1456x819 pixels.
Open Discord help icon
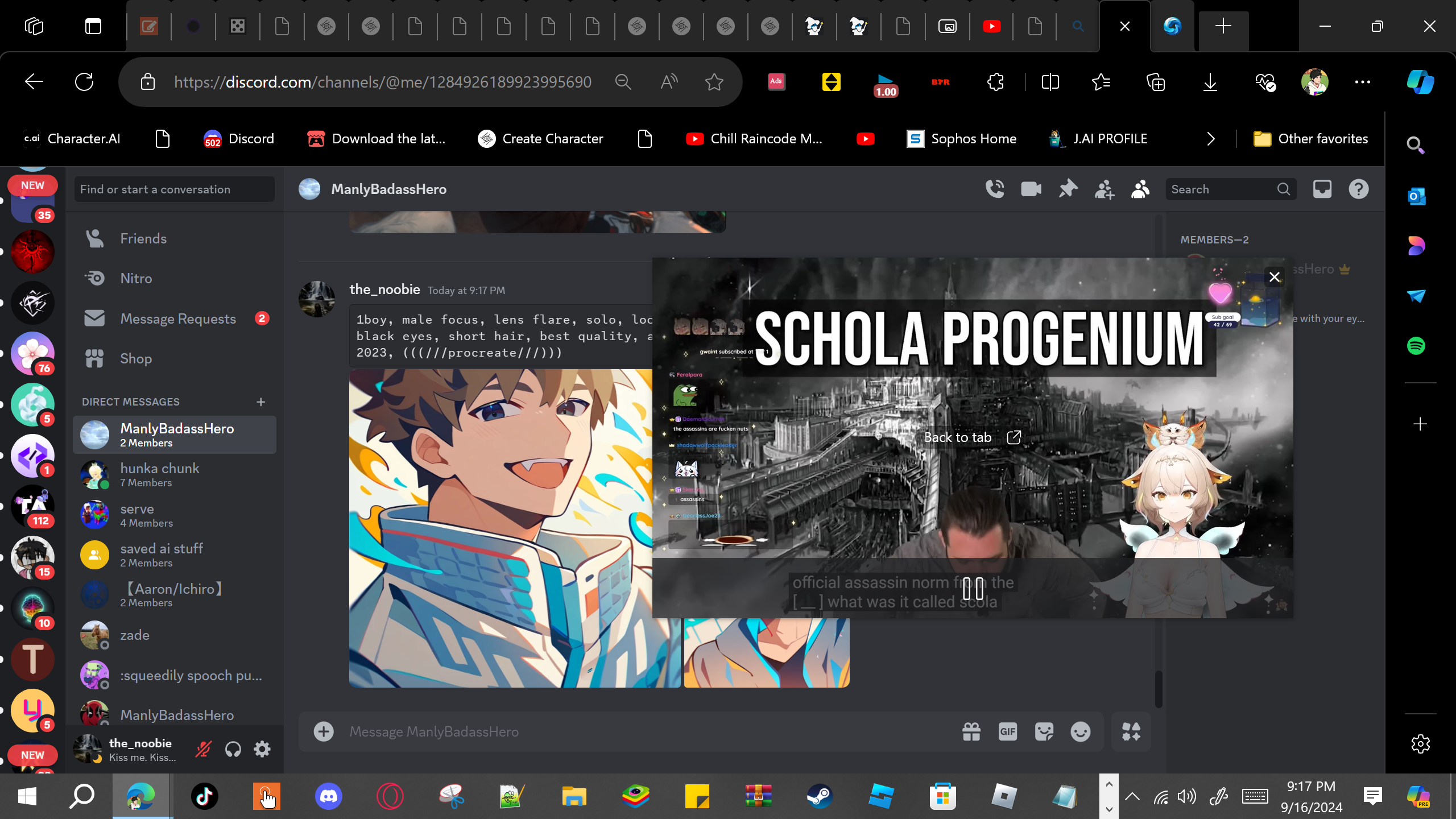(1359, 189)
